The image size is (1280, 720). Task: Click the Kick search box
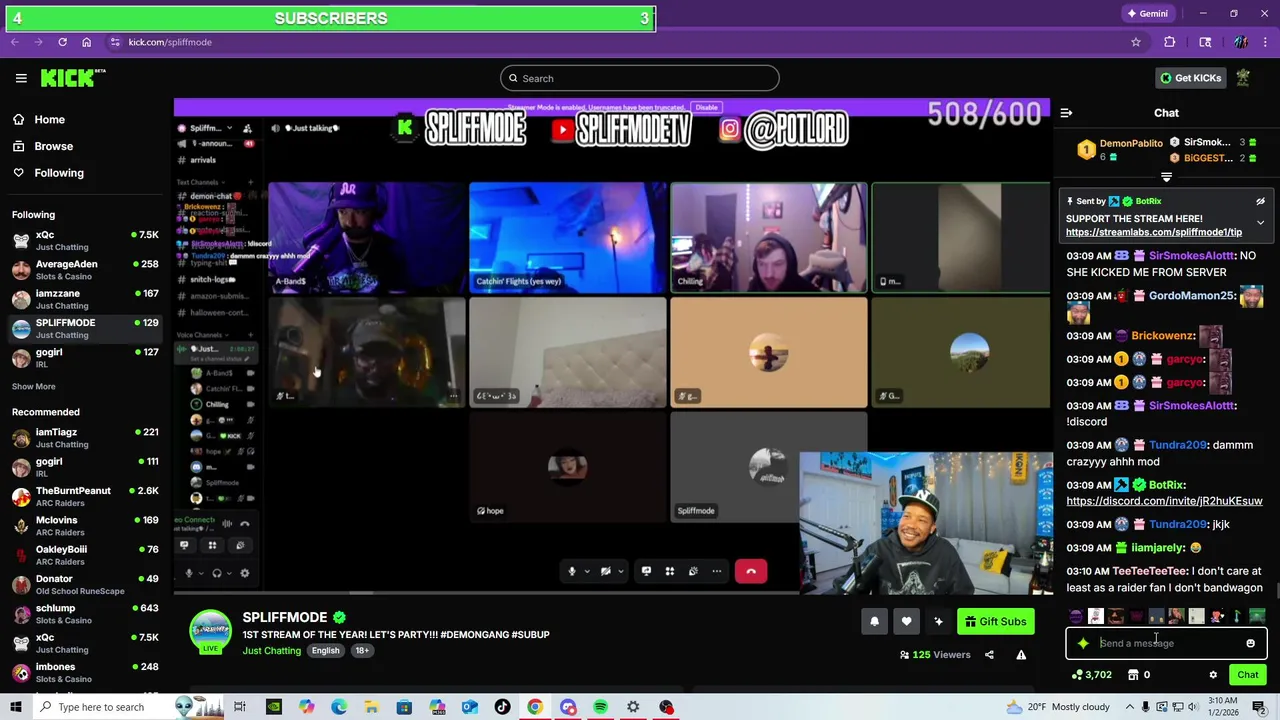[640, 78]
